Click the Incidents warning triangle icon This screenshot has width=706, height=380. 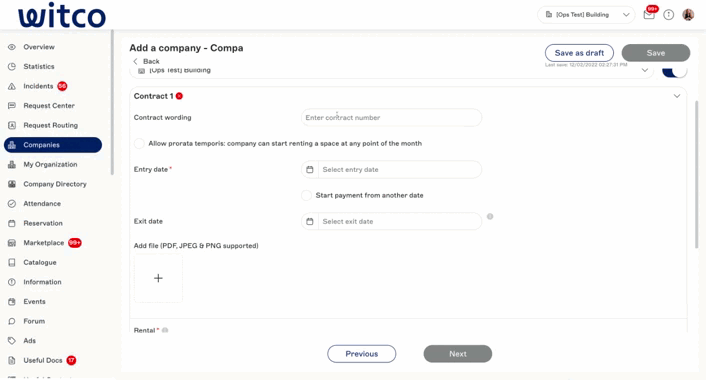click(12, 86)
